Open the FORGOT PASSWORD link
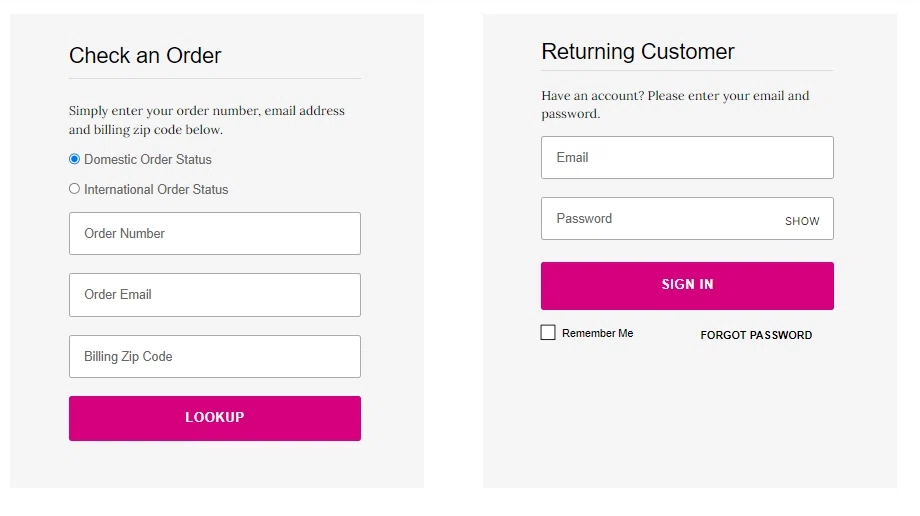Viewport: 920px width, 516px height. [756, 335]
